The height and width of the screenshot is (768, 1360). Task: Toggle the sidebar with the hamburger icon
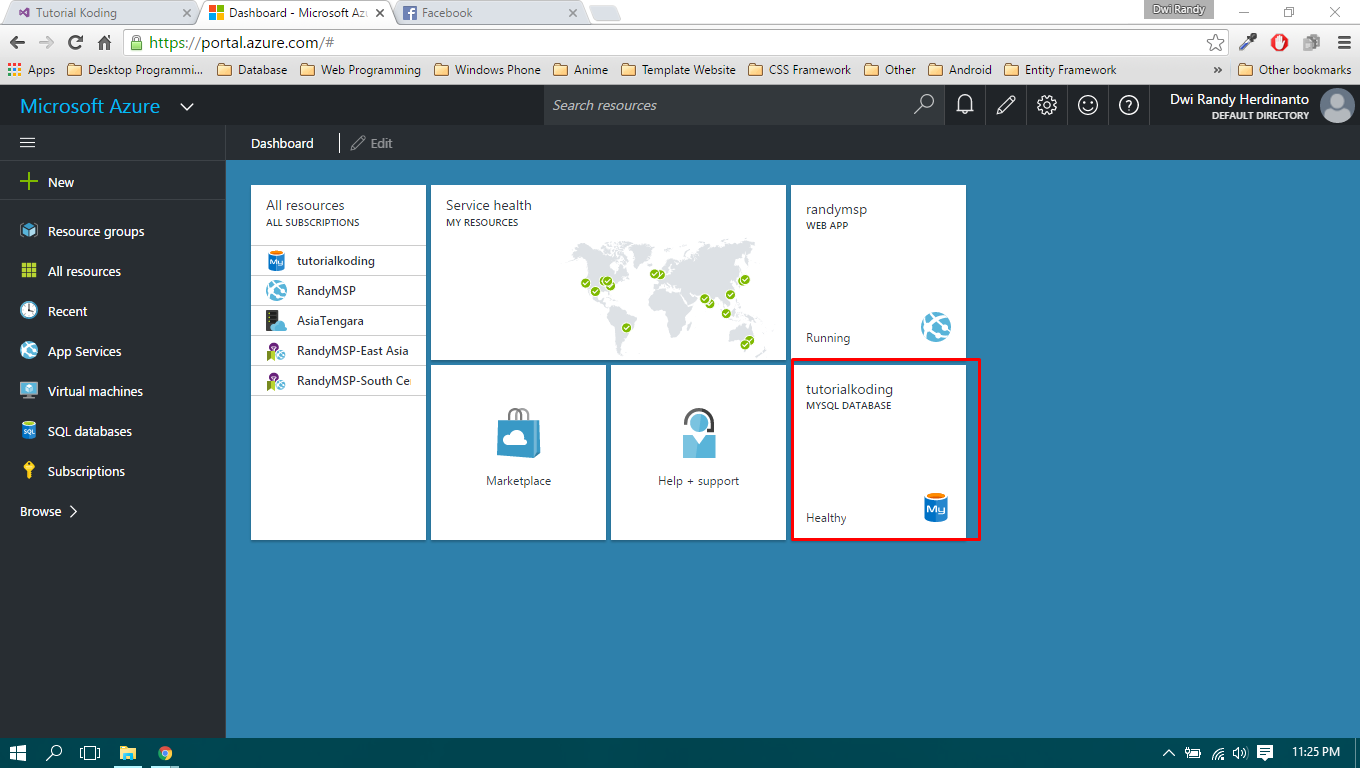click(27, 142)
